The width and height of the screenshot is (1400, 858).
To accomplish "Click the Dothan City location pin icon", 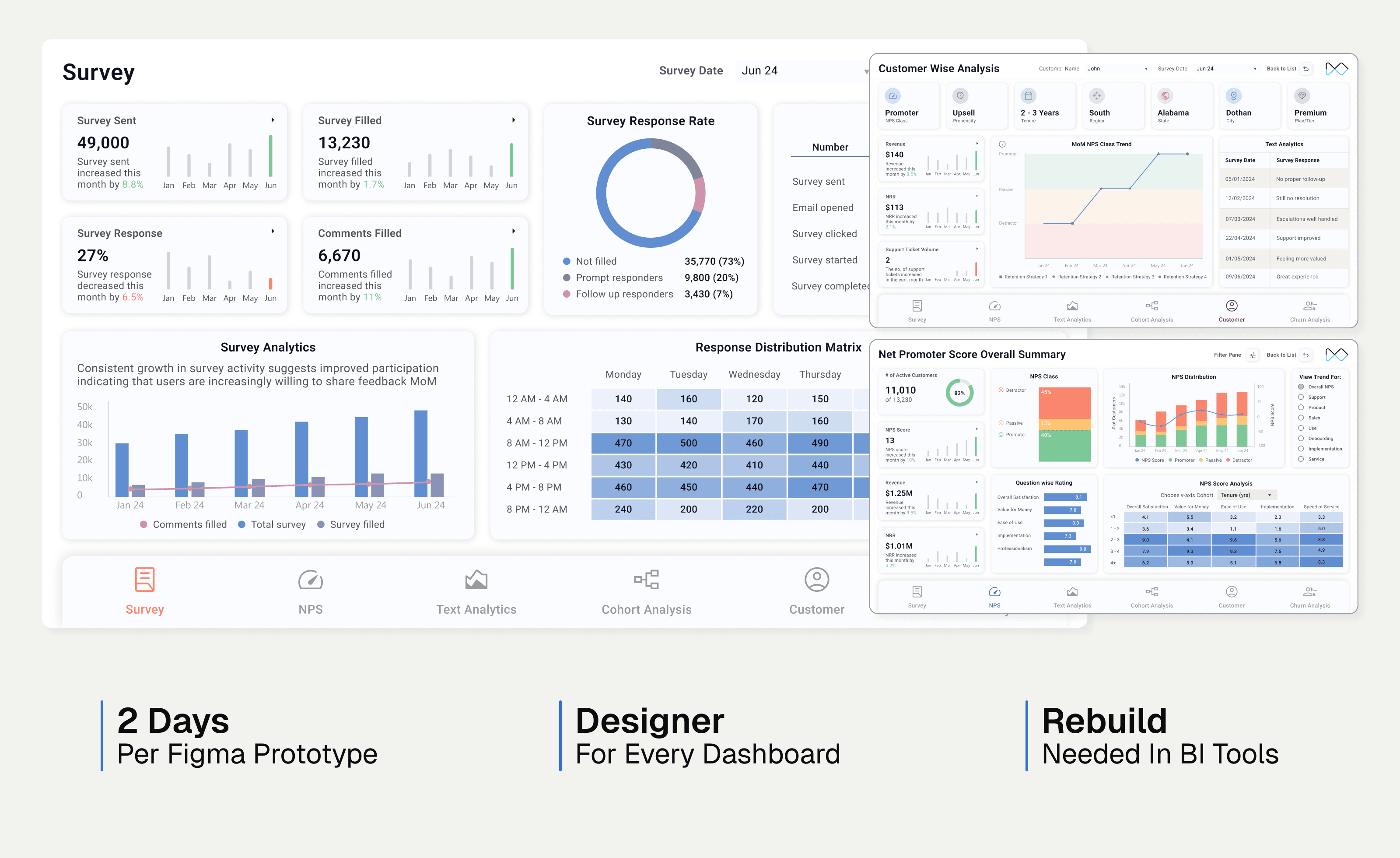I will [1233, 95].
